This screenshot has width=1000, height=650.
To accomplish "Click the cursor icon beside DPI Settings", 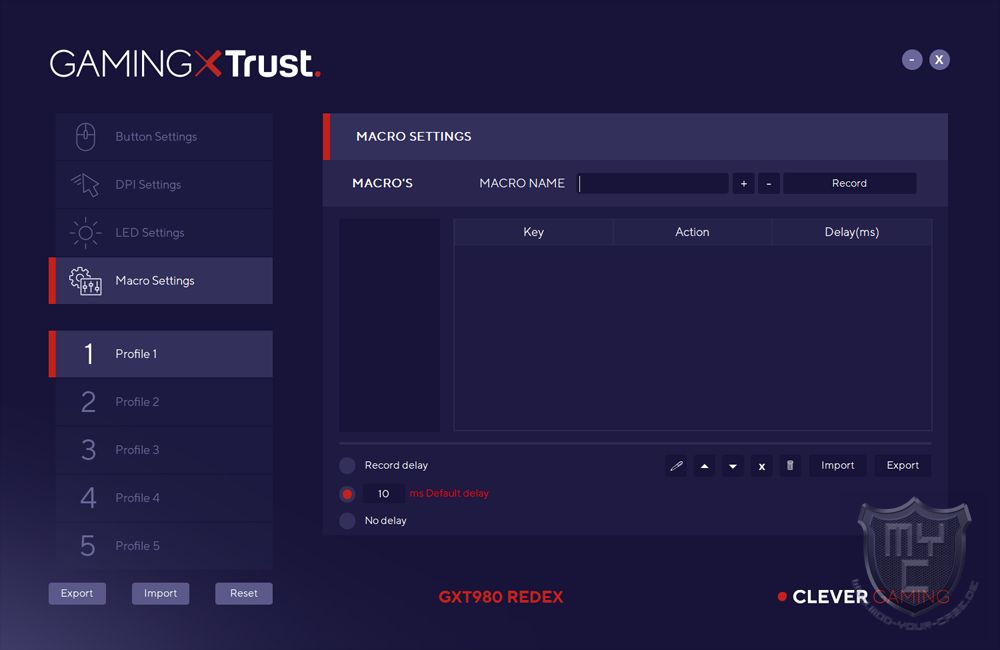I will tap(85, 184).
